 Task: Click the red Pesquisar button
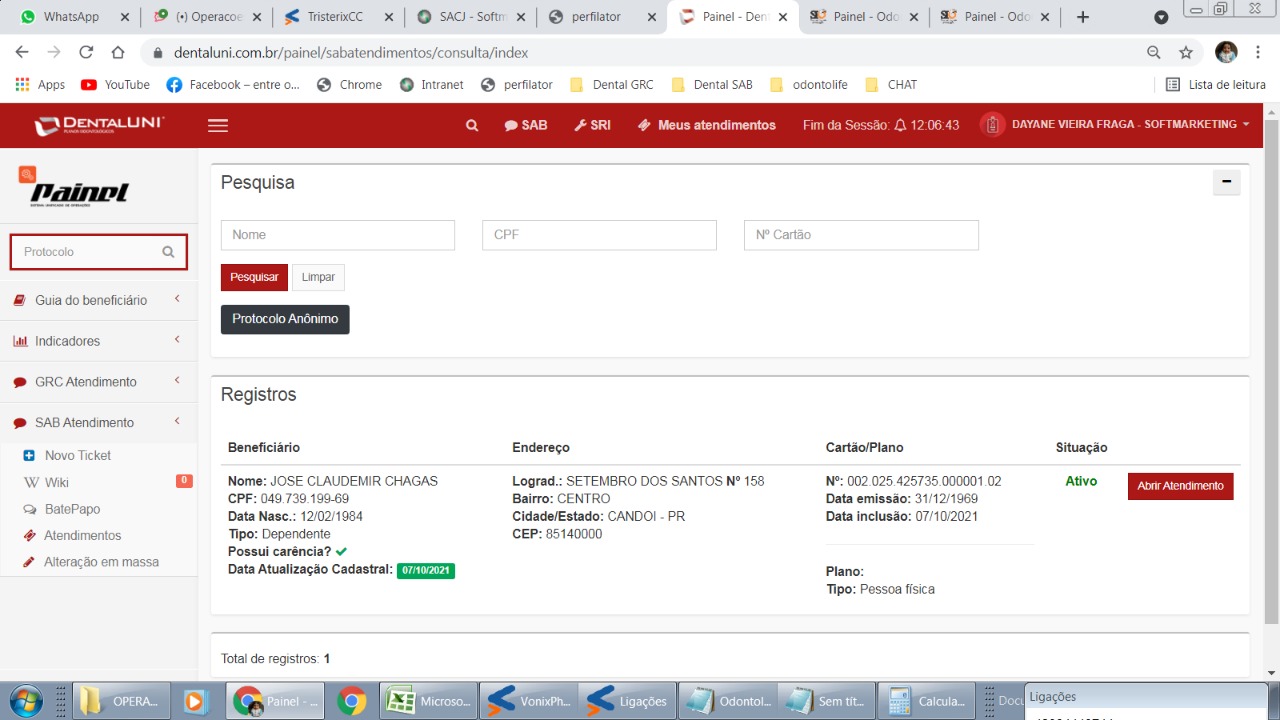[254, 277]
